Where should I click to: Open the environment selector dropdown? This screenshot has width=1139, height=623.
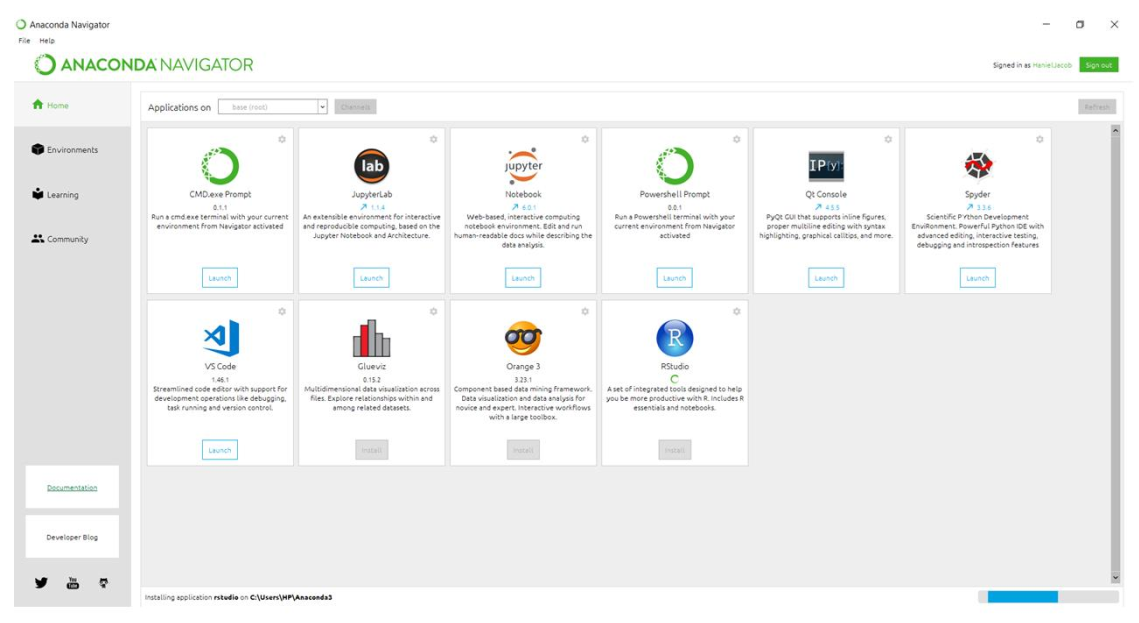[x=272, y=107]
